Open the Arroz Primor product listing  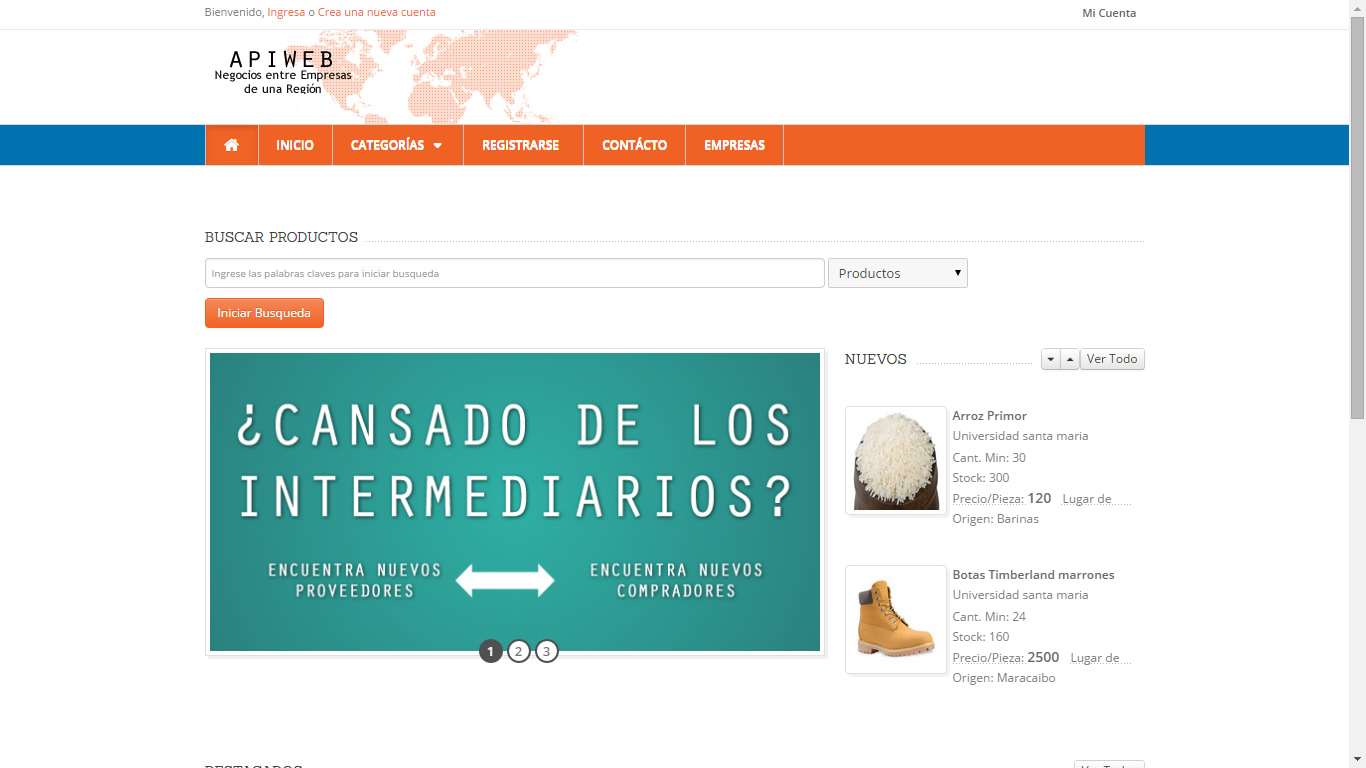pyautogui.click(x=990, y=415)
